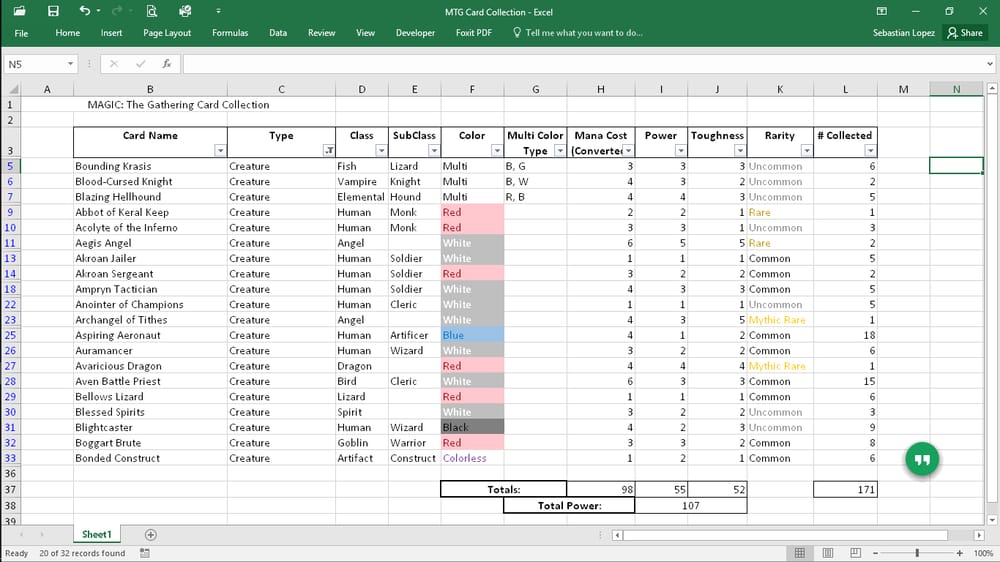Switch to Page Layout view icon
1000x562 pixels.
click(828, 553)
